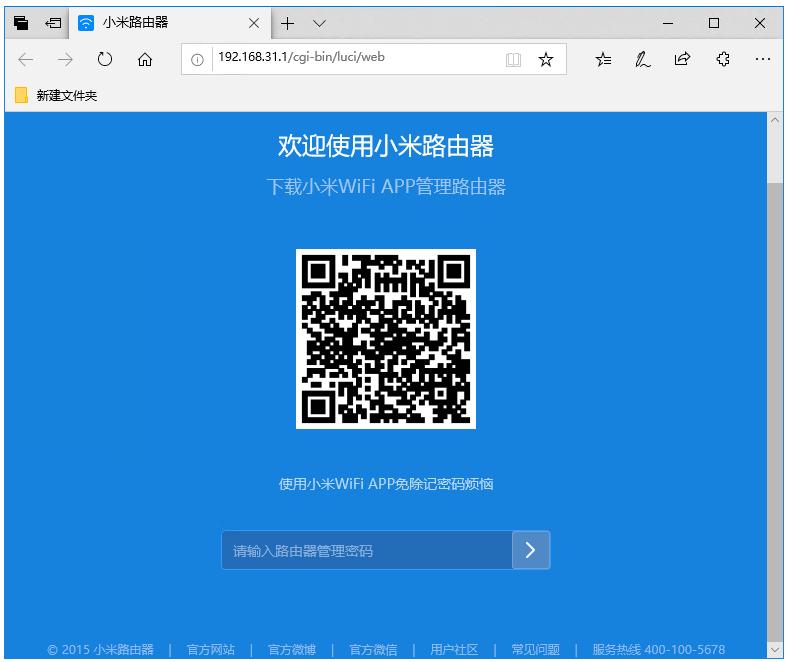
Task: Open the home page
Action: pos(145,59)
